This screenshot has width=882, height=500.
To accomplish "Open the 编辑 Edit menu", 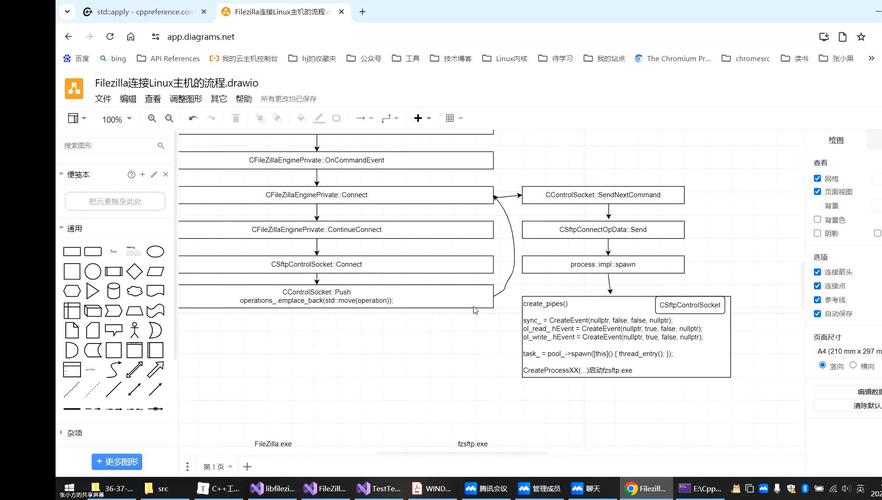I will [128, 99].
